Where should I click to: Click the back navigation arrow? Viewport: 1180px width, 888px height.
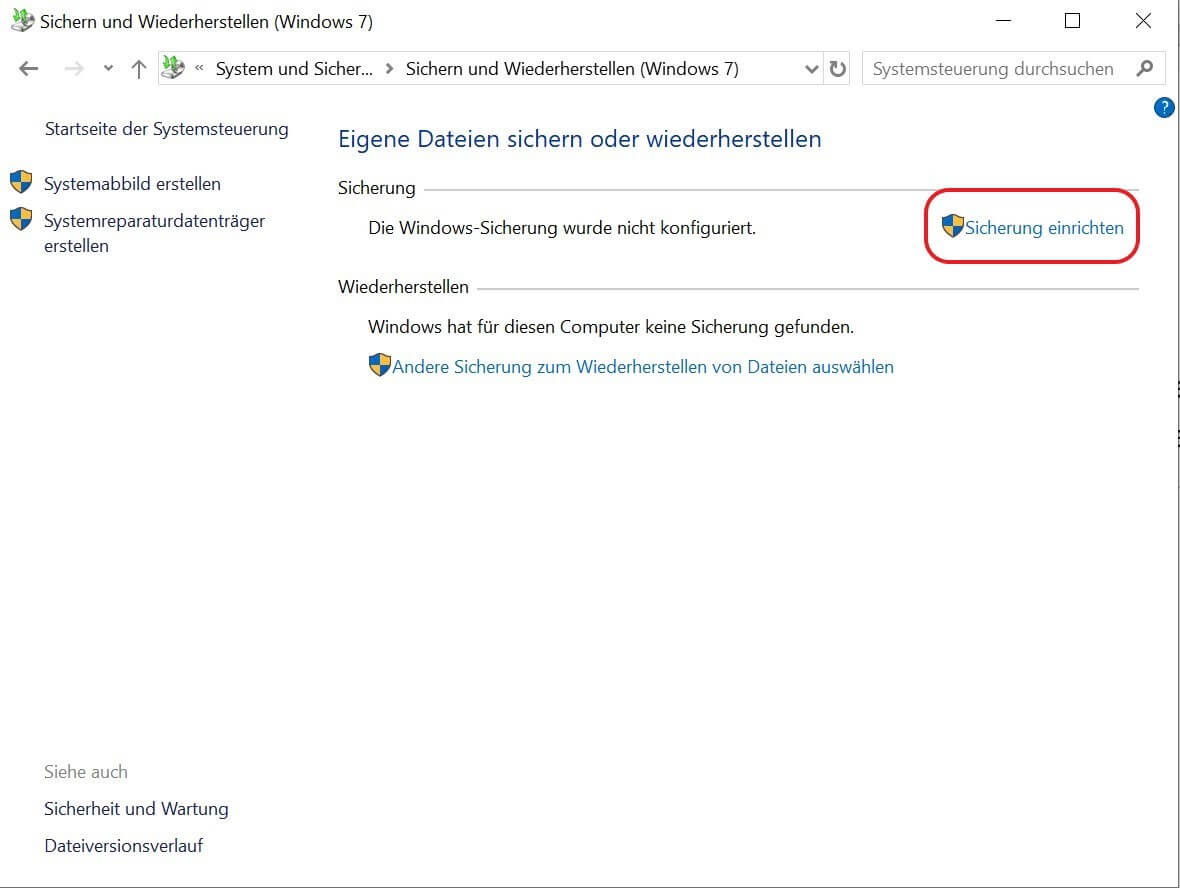(29, 69)
